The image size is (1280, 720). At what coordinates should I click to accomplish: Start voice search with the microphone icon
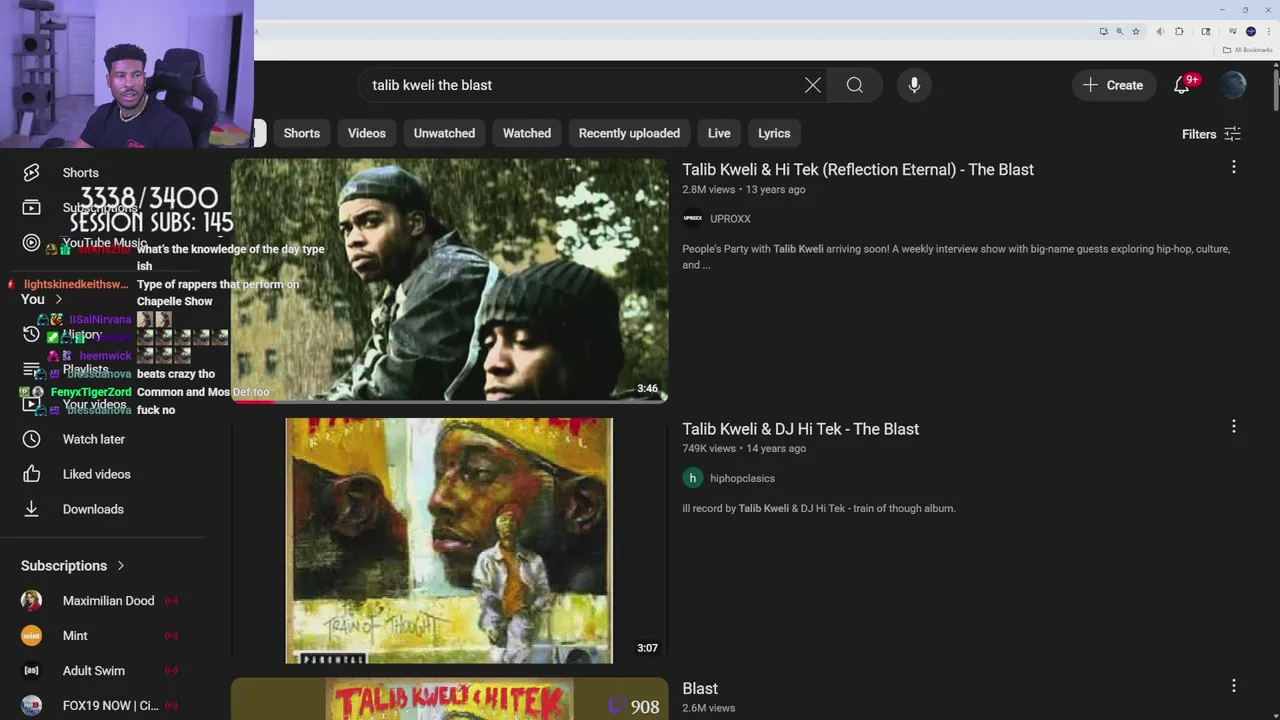tap(914, 85)
